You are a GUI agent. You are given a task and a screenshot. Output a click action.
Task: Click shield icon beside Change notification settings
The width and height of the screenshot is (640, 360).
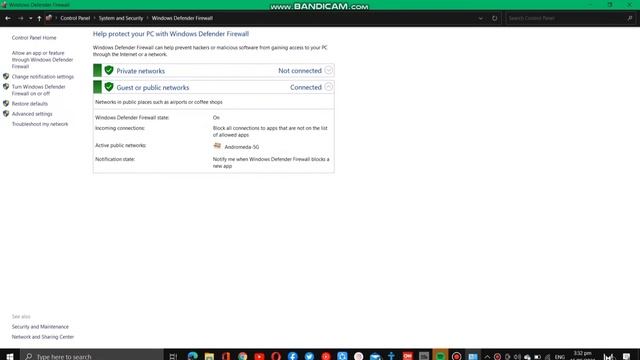click(6, 76)
